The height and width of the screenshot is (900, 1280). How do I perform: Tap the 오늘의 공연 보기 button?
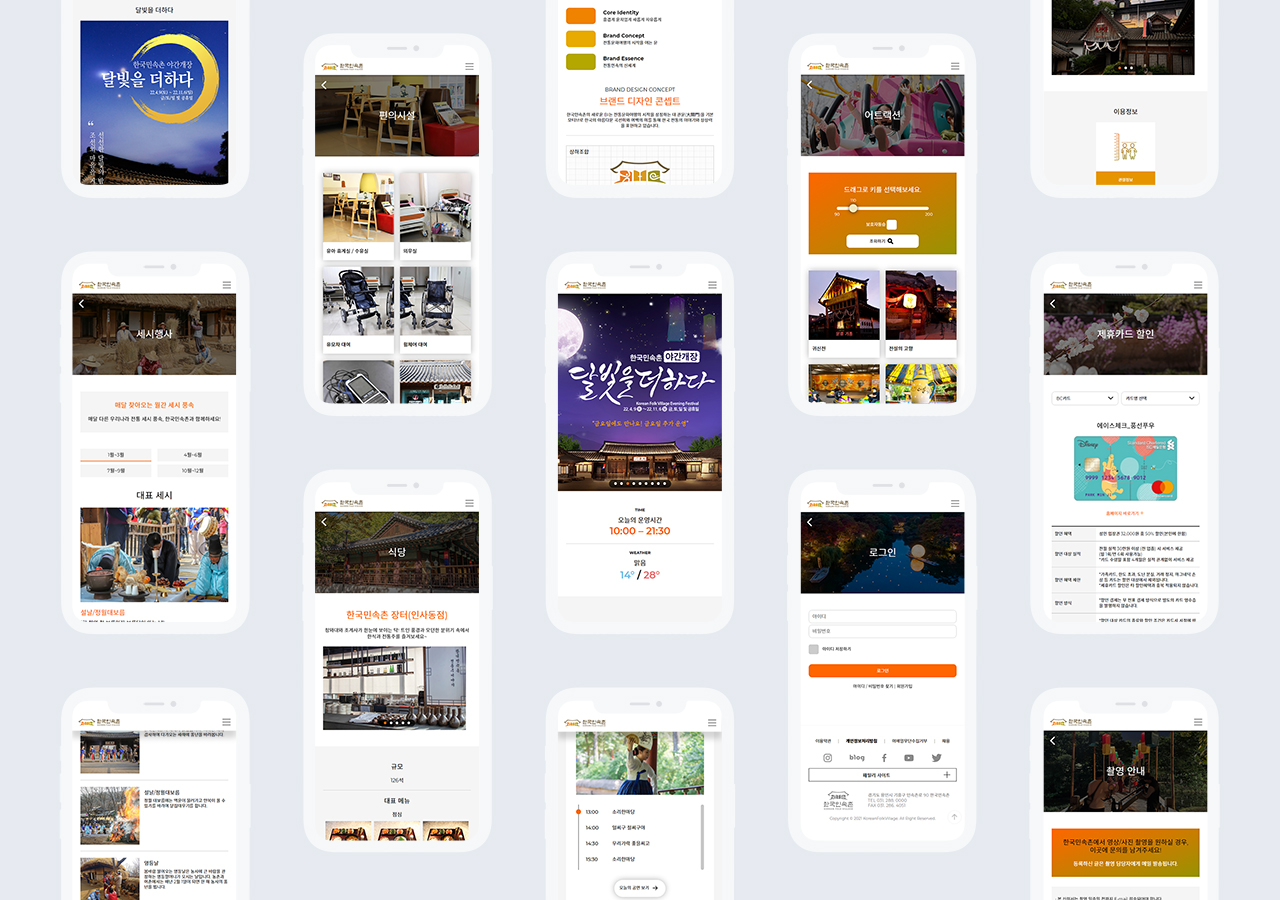coord(640,887)
